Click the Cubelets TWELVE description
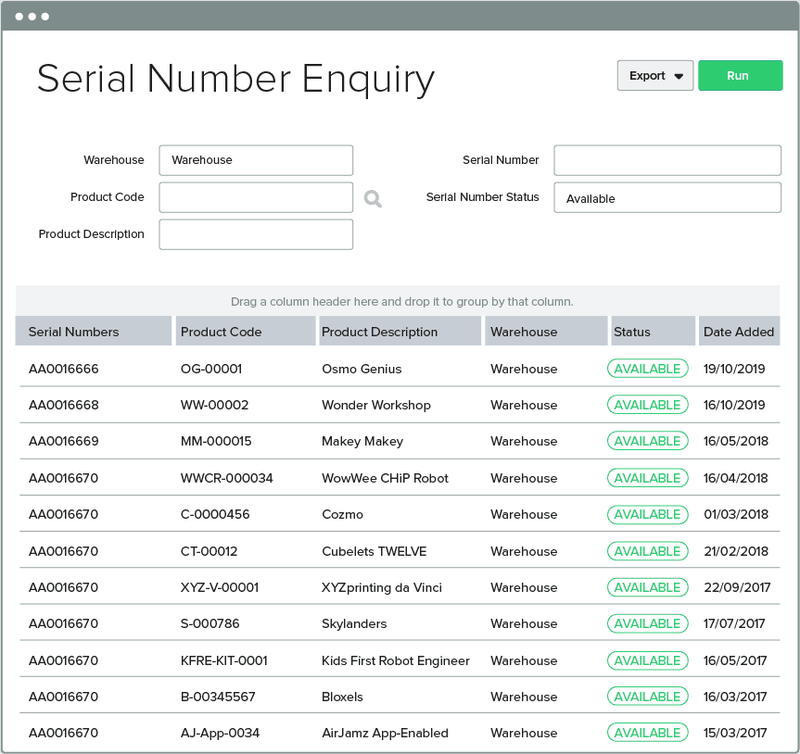This screenshot has width=800, height=754. (374, 551)
